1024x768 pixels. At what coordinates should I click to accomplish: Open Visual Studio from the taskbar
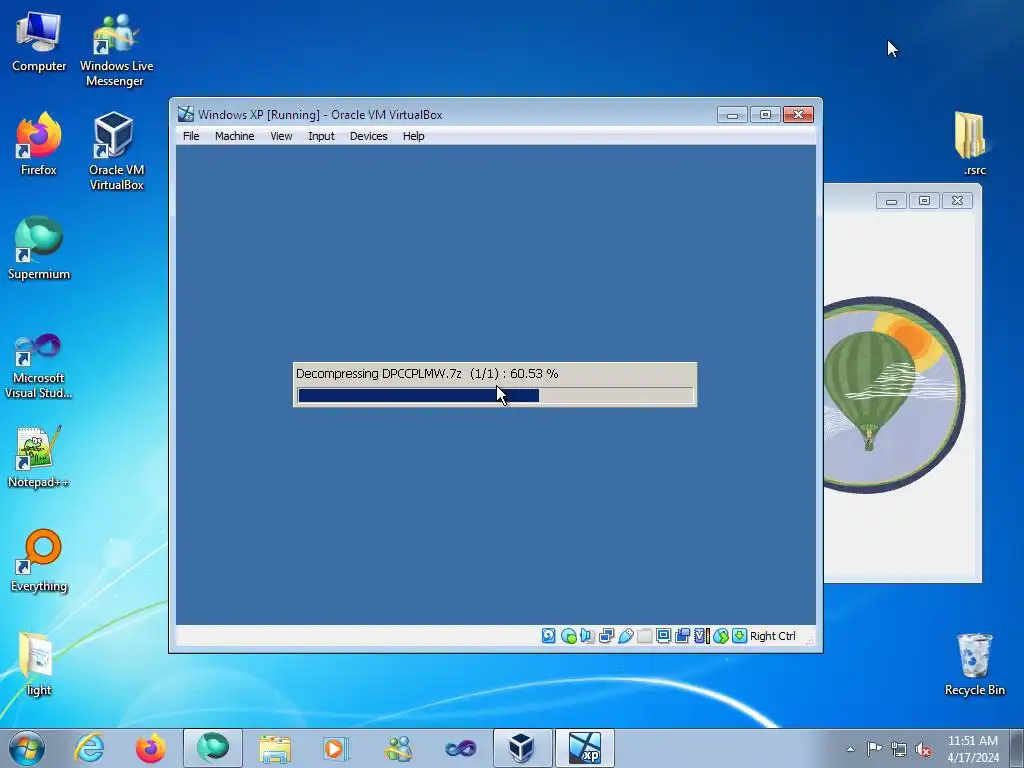coord(460,748)
